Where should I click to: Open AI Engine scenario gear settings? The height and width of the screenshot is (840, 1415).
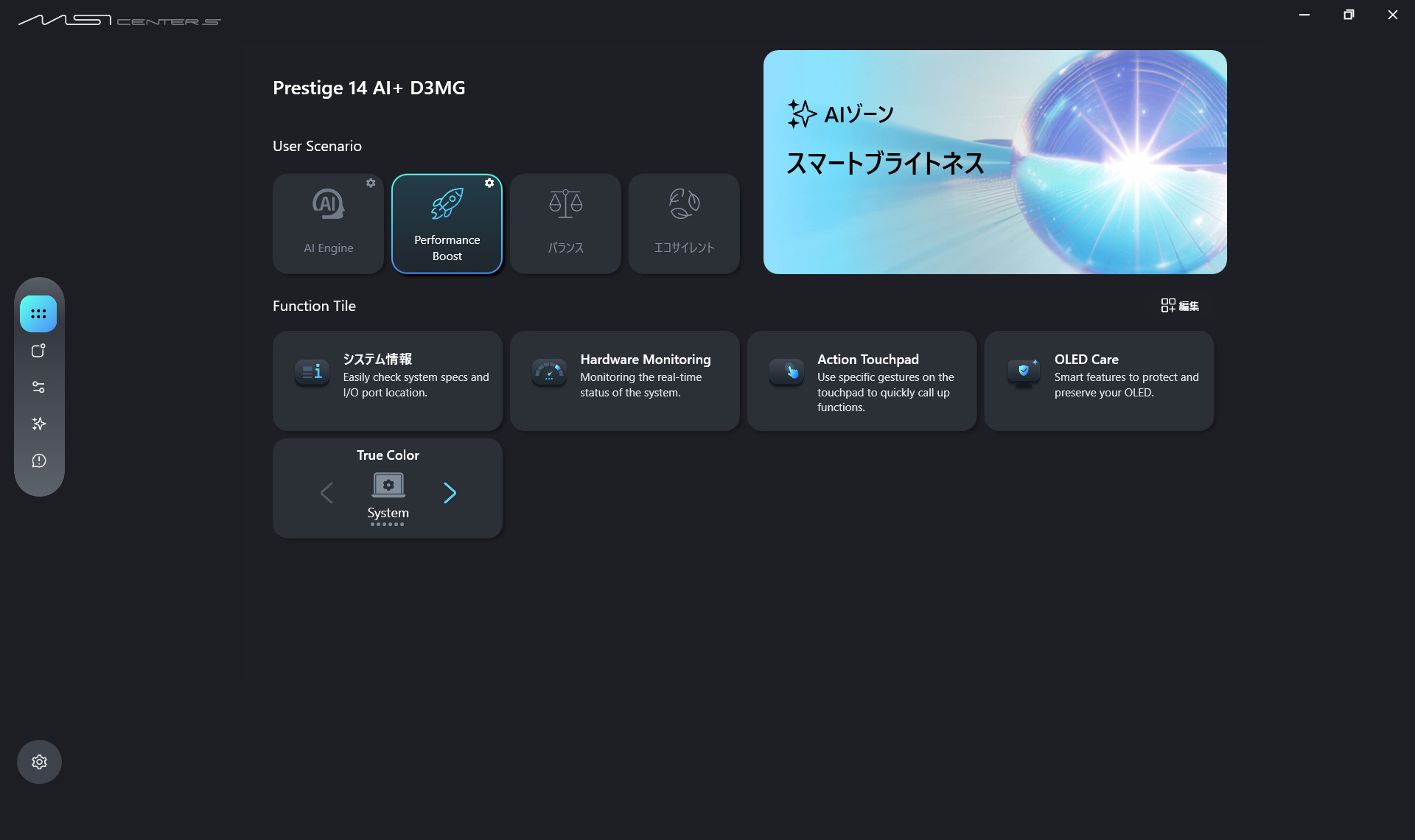click(x=371, y=183)
